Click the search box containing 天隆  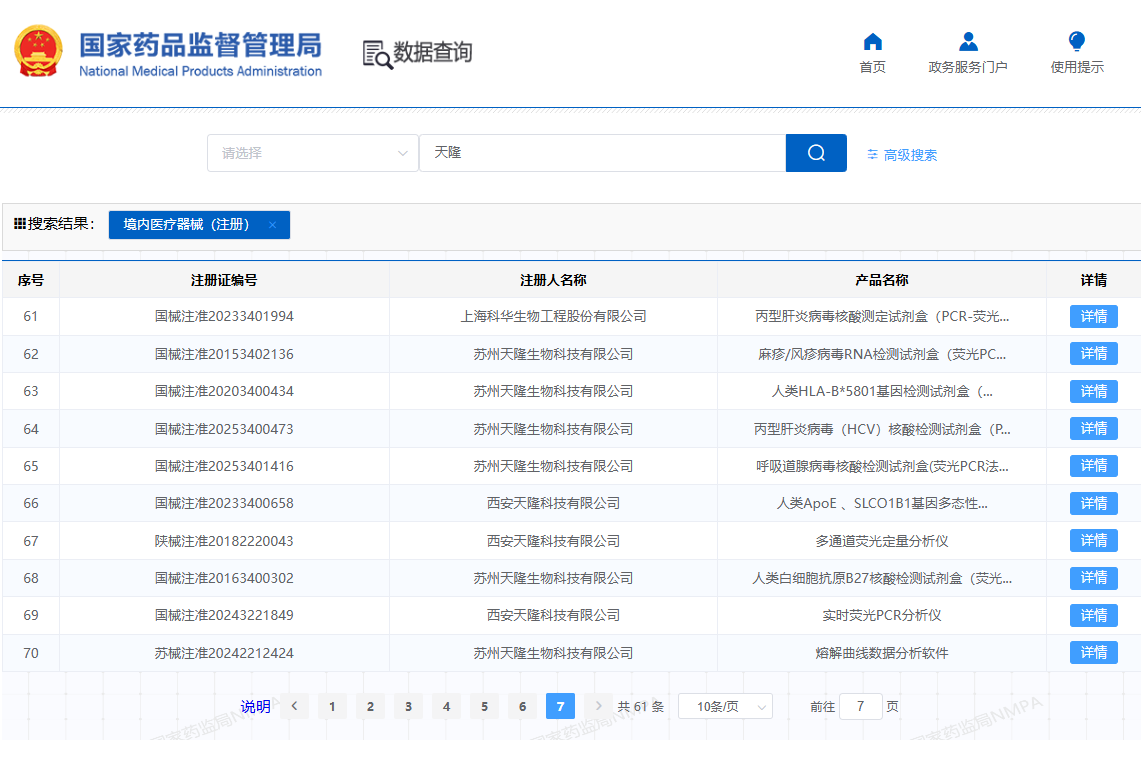(602, 153)
